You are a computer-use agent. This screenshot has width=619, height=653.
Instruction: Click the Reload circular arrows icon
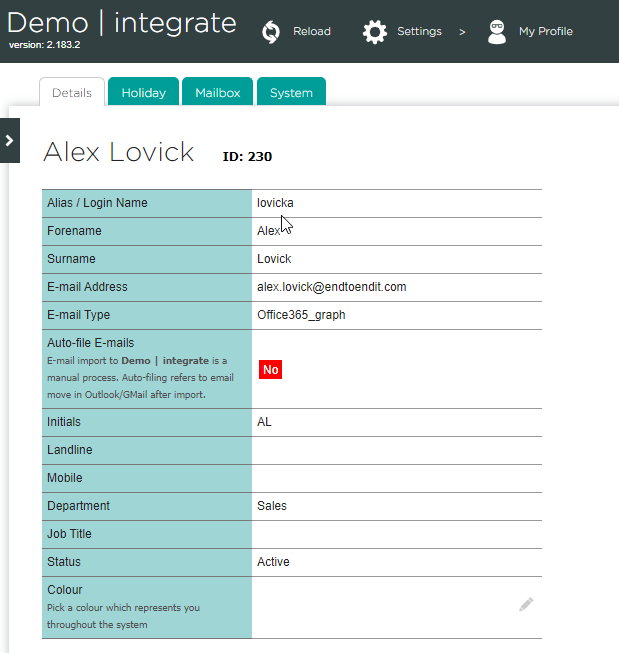tap(270, 32)
